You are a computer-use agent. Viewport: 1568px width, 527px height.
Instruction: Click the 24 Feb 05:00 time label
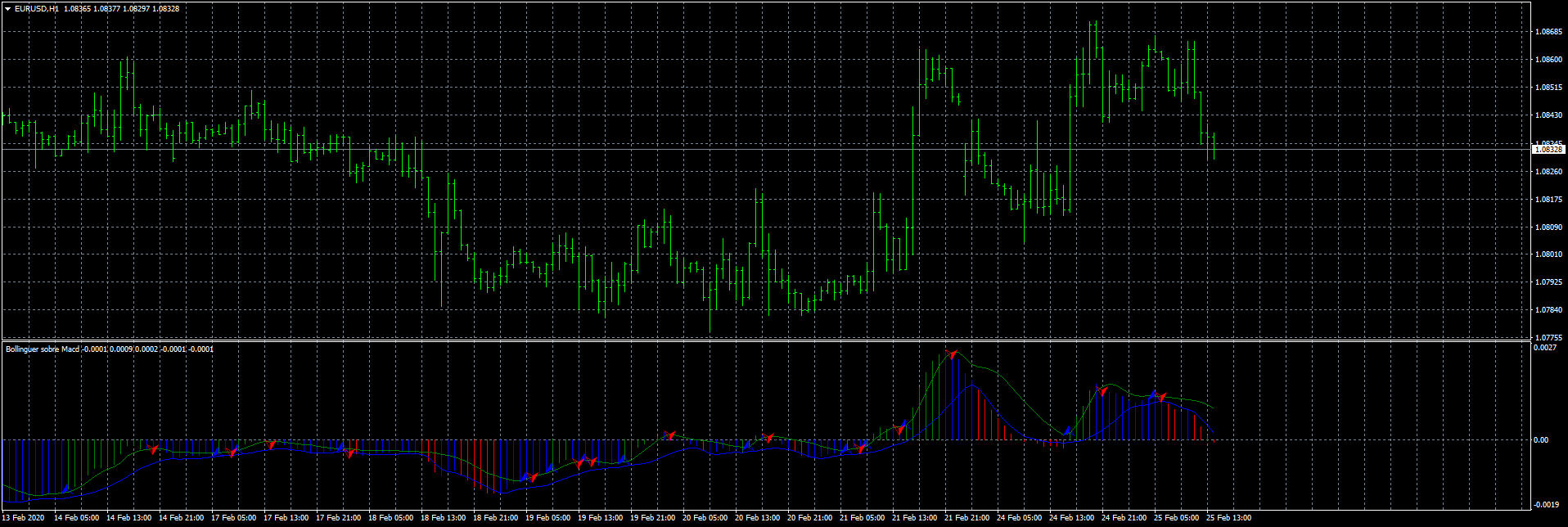tap(1019, 517)
